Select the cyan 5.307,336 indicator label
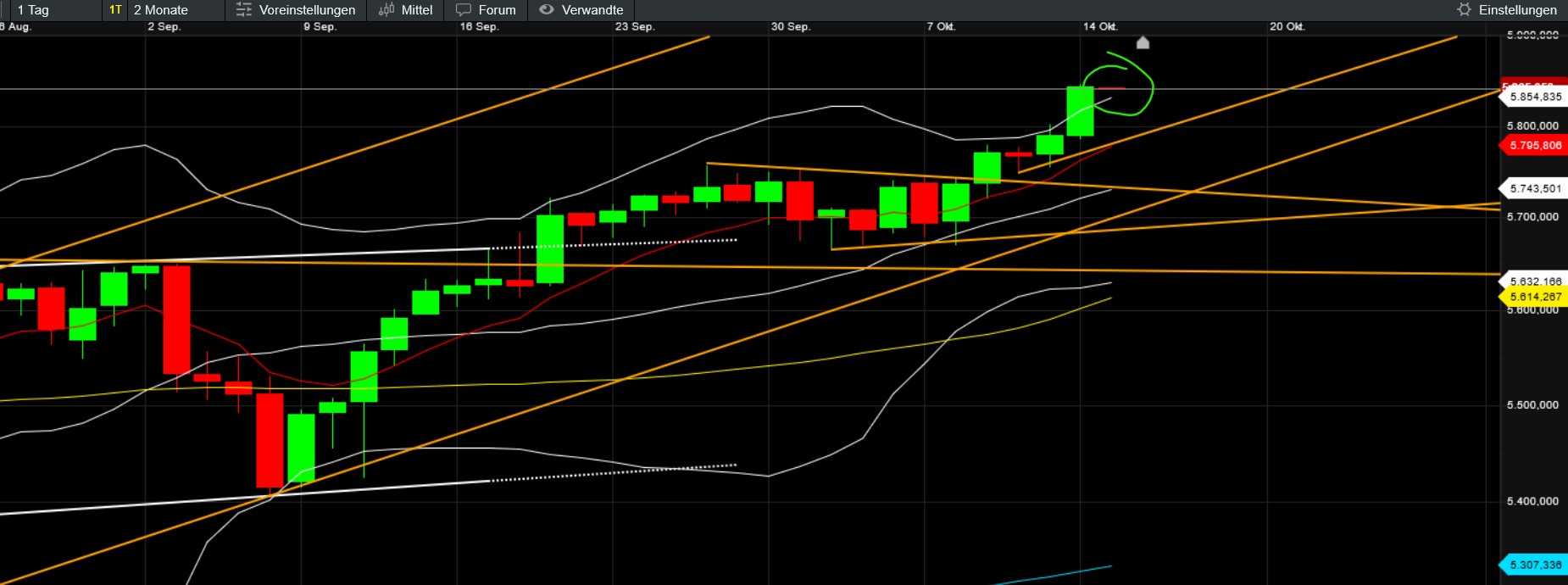 tap(1534, 565)
